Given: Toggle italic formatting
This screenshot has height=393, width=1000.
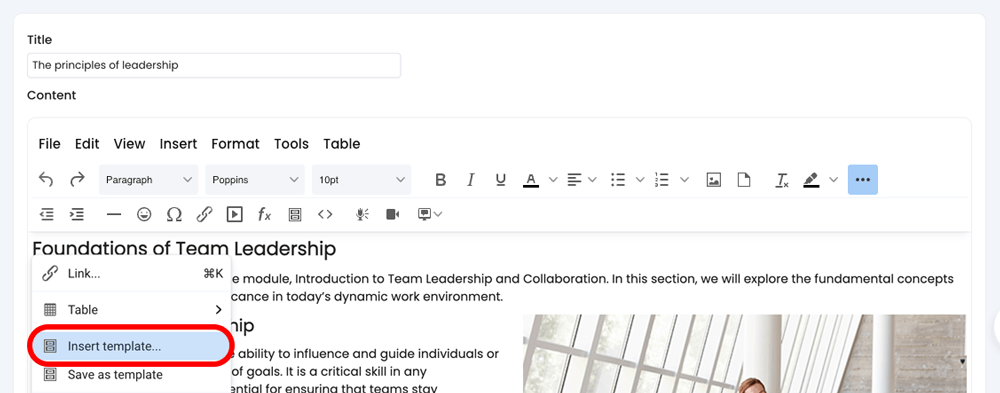Looking at the screenshot, I should click(471, 180).
